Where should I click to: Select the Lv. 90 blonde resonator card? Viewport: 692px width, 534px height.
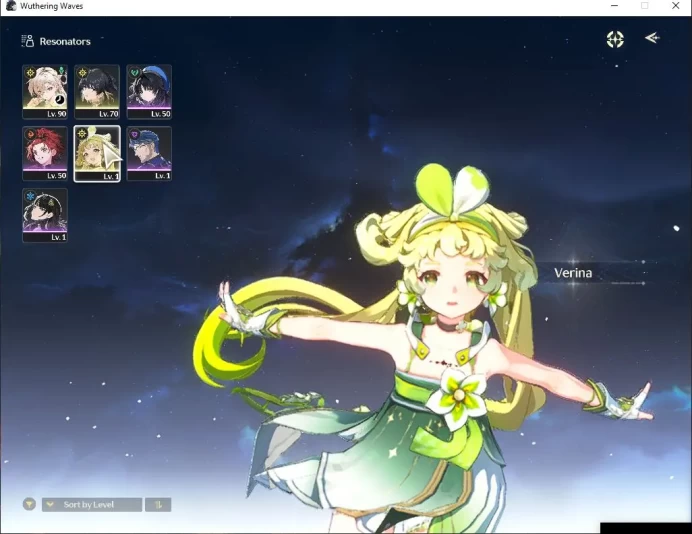click(x=45, y=92)
